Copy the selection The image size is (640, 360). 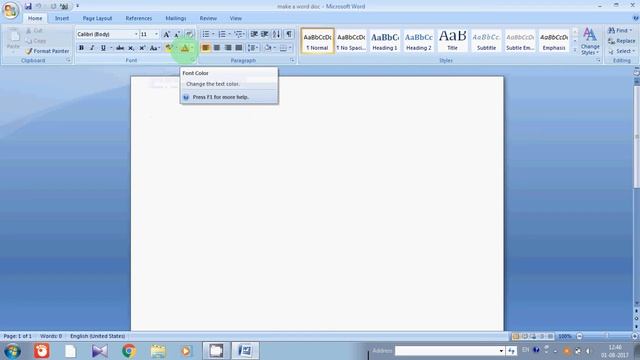tap(36, 41)
